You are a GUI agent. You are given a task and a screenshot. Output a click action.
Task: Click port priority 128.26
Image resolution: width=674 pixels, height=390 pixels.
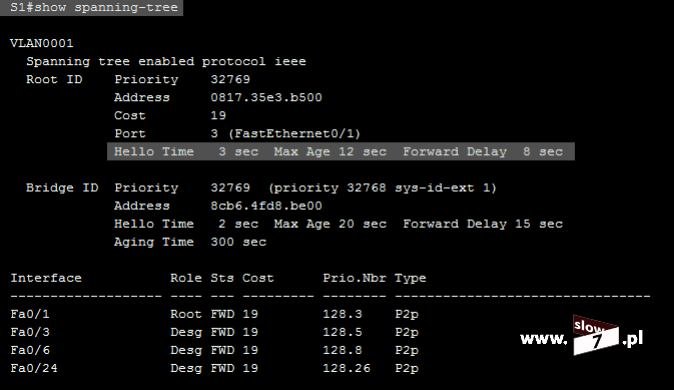[x=346, y=369]
